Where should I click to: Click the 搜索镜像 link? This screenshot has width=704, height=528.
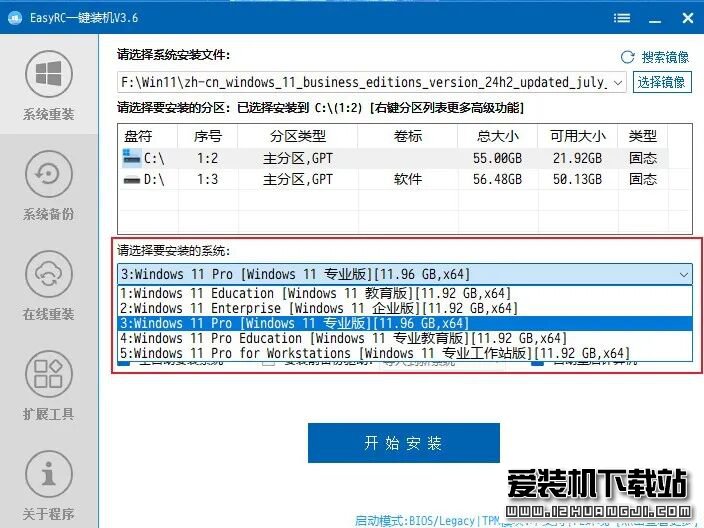click(665, 57)
